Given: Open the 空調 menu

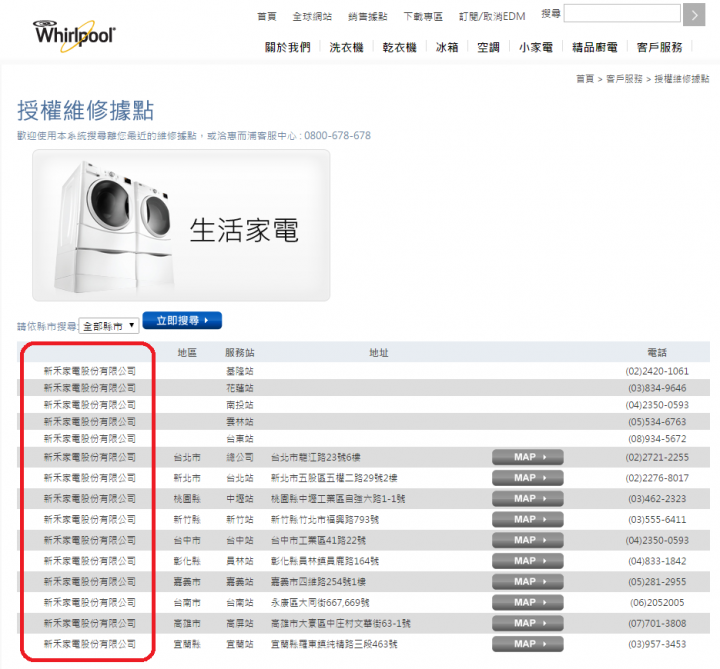Looking at the screenshot, I should (x=488, y=47).
